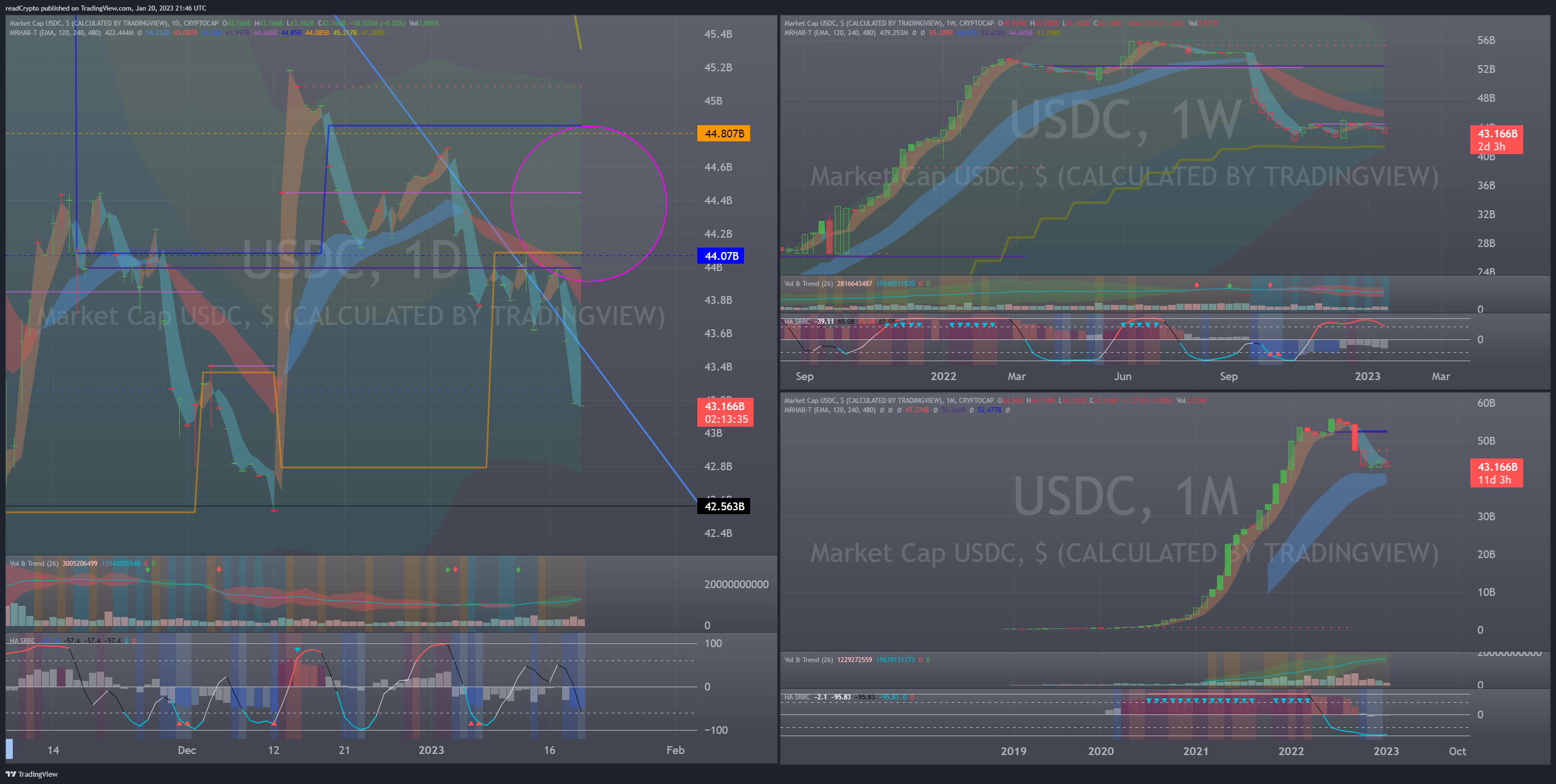Click the 43.8B price axis tick on daily chart
Screen dimensions: 1556x784
pyautogui.click(x=718, y=300)
